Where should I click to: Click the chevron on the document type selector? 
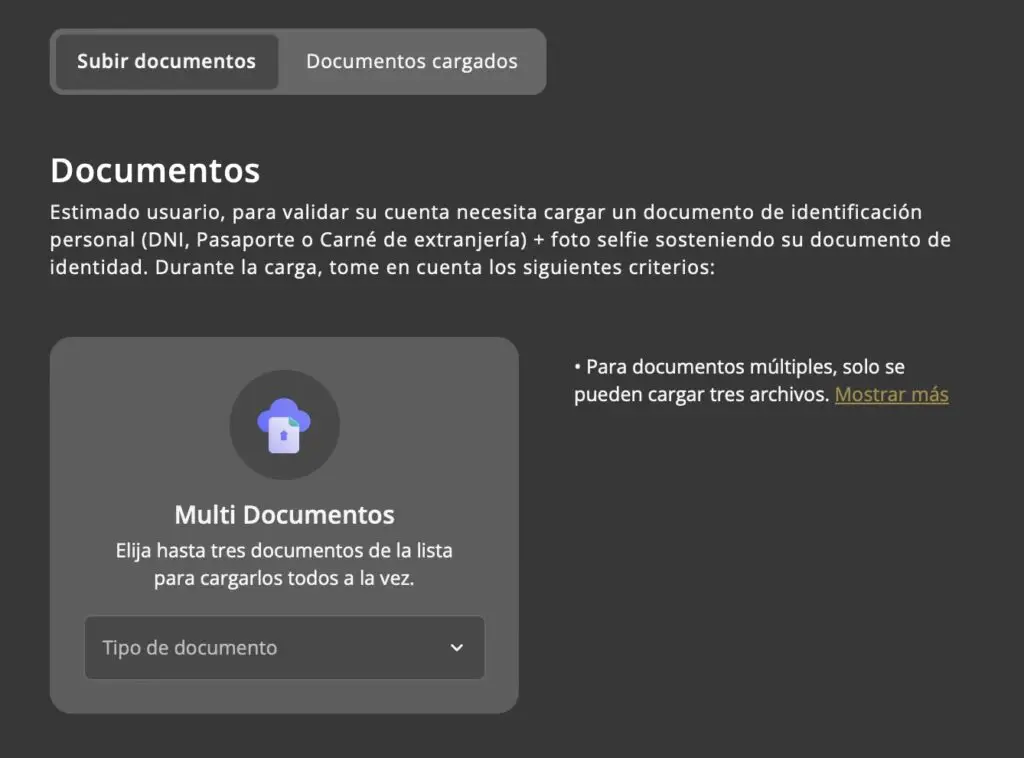click(x=457, y=648)
